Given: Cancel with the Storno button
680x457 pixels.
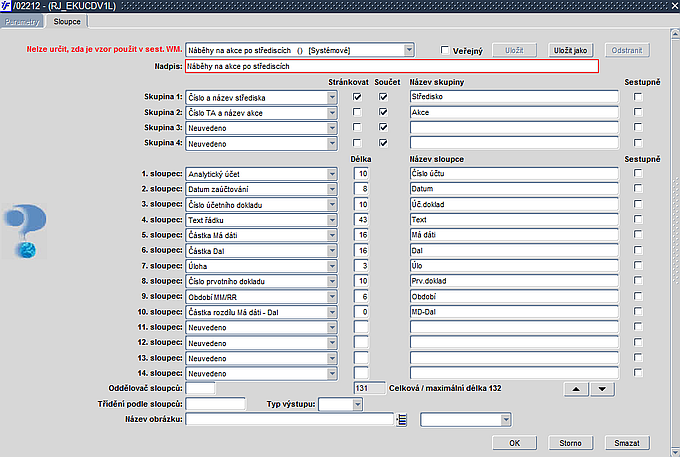Looking at the screenshot, I should coord(570,443).
